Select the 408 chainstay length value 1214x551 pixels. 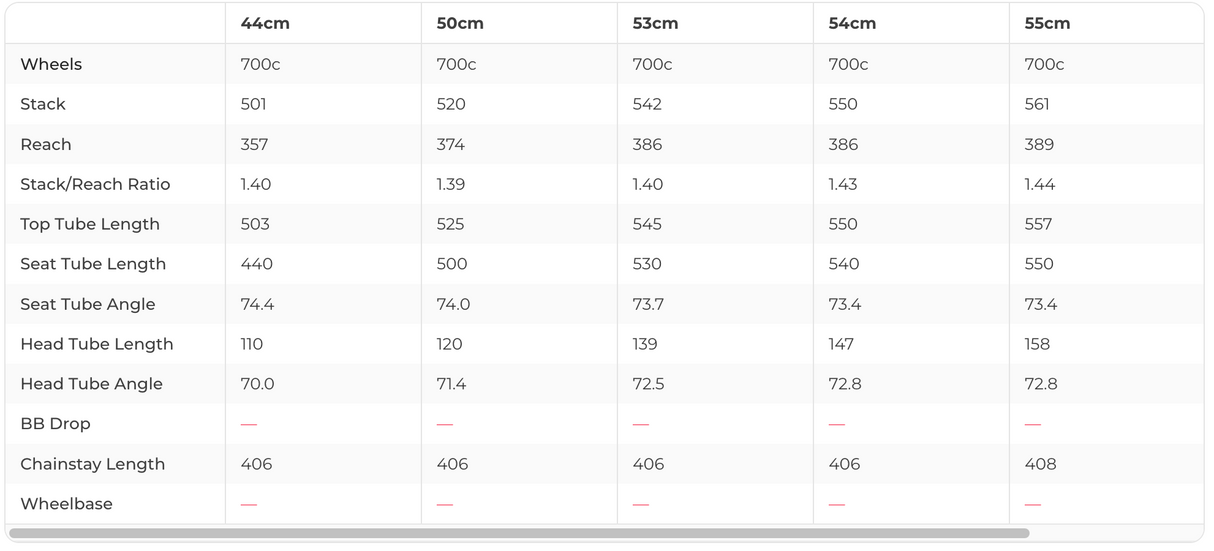[x=1040, y=464]
